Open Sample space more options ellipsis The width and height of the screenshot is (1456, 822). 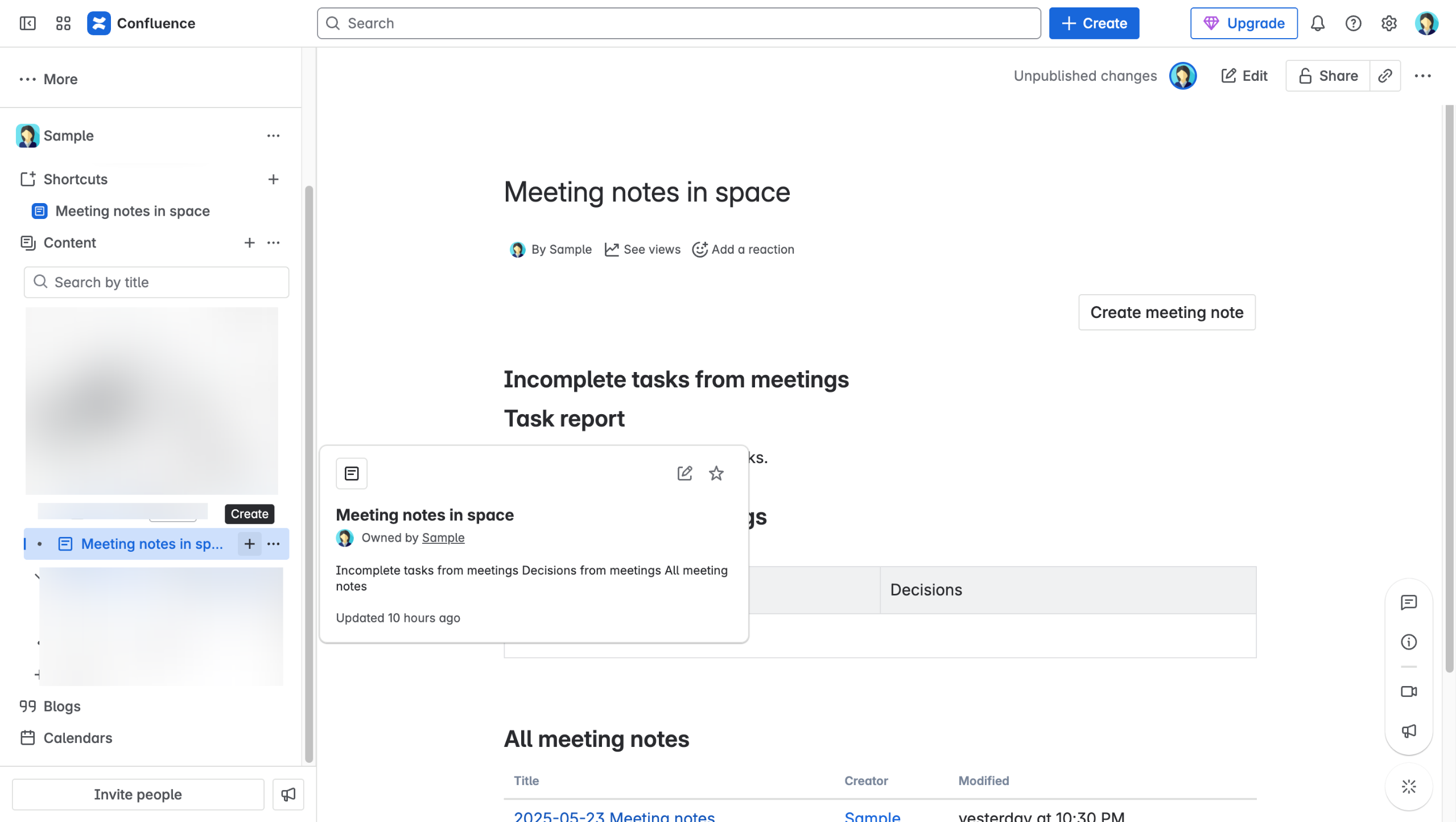pyautogui.click(x=273, y=135)
